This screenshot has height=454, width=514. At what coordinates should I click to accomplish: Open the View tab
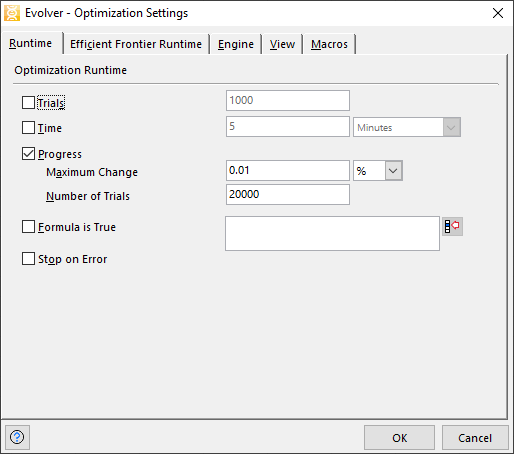tap(282, 44)
